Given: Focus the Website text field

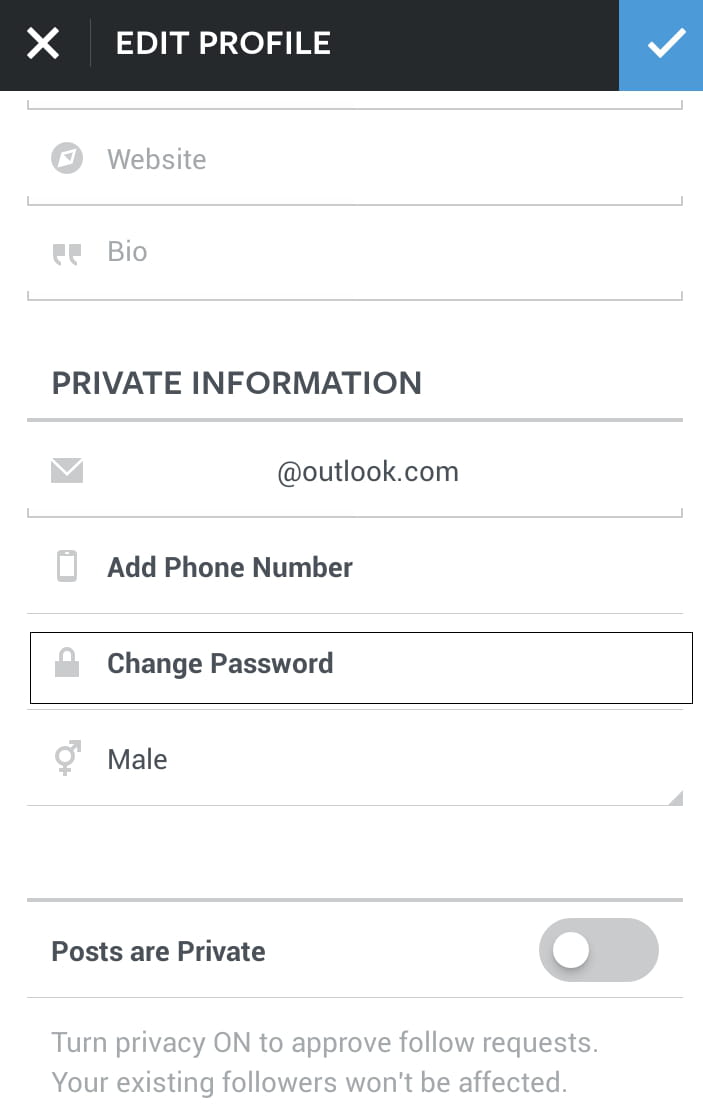Looking at the screenshot, I should point(390,160).
